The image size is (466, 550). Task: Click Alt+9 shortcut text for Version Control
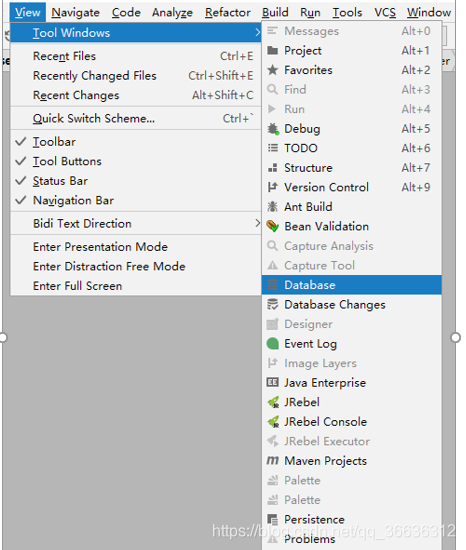coord(416,187)
